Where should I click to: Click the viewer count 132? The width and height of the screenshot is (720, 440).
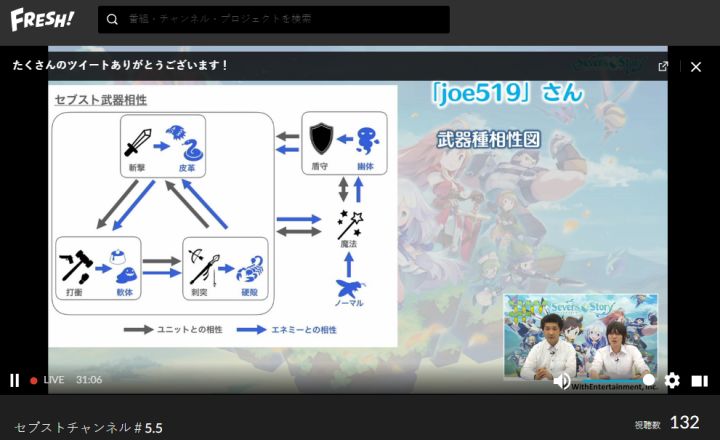[684, 423]
